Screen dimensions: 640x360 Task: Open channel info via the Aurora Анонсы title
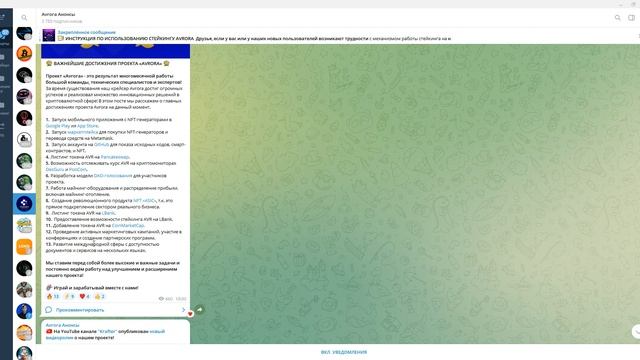pos(58,14)
